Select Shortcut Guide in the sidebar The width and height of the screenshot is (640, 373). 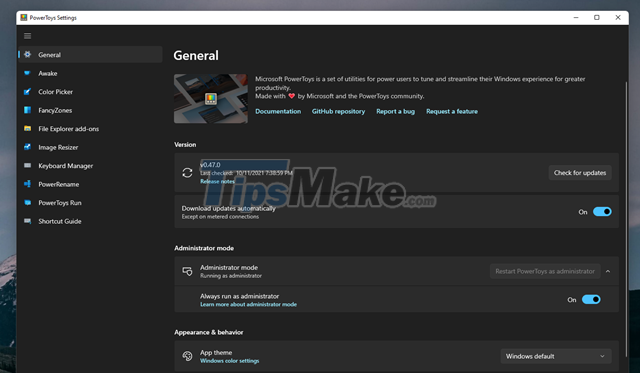(90, 221)
